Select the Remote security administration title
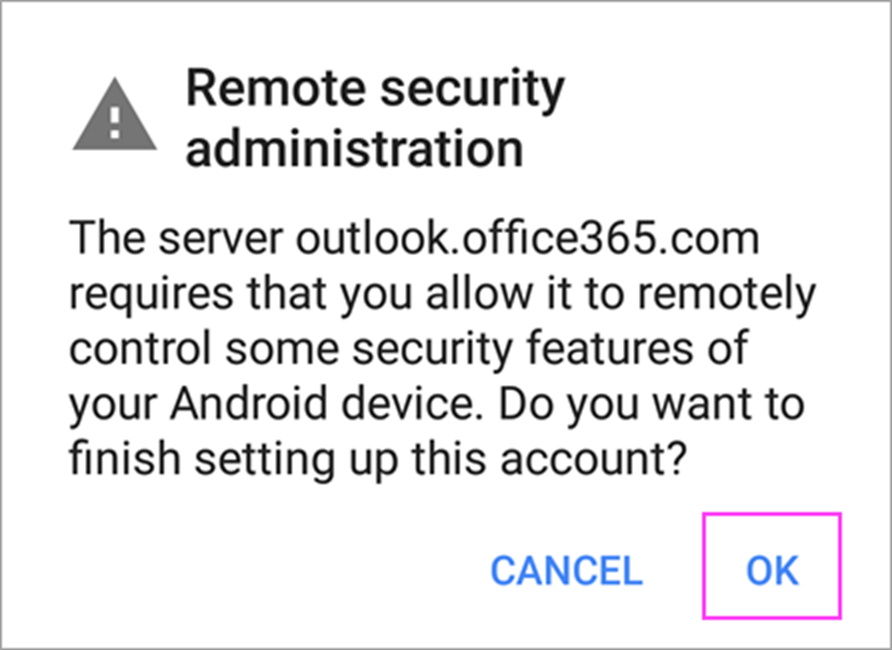Viewport: 892px width, 650px height. 375,119
